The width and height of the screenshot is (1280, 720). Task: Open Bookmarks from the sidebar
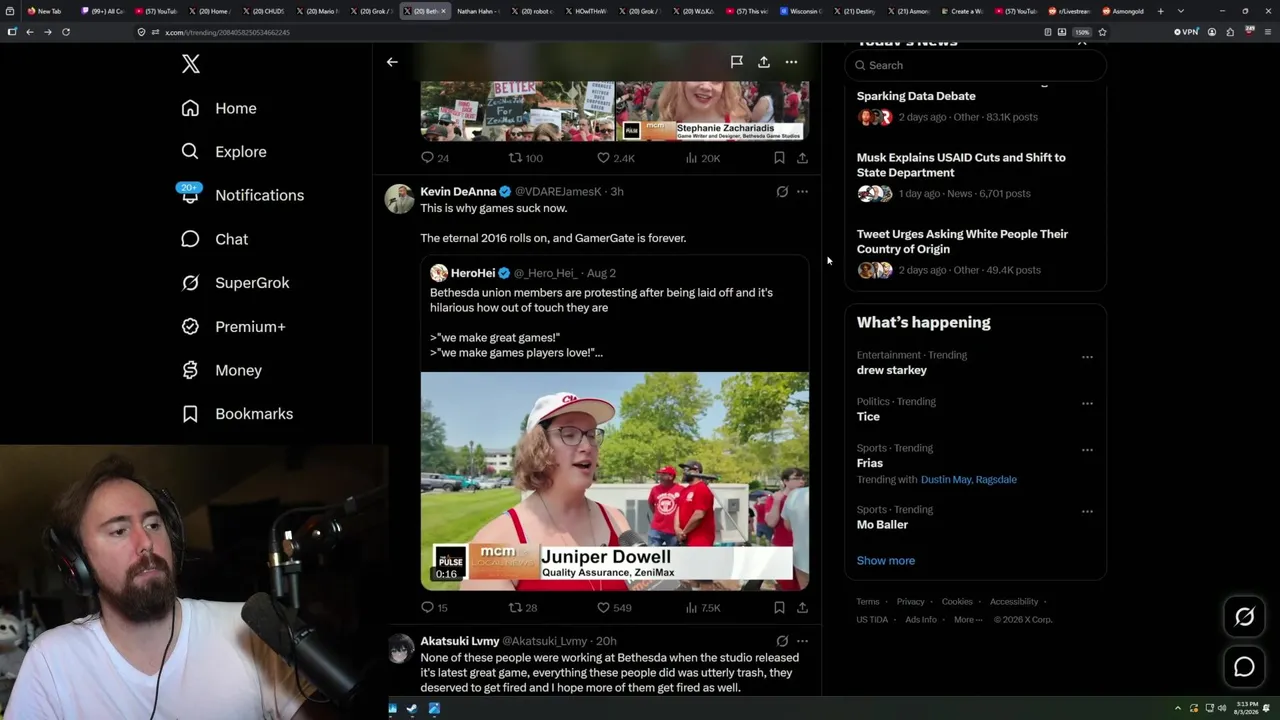coord(237,414)
